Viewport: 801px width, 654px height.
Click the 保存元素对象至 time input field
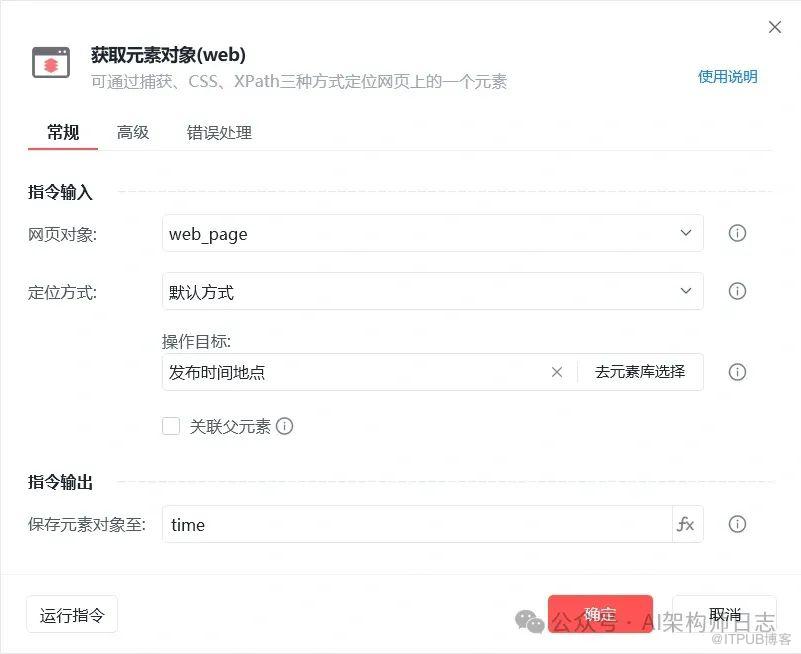coord(417,524)
